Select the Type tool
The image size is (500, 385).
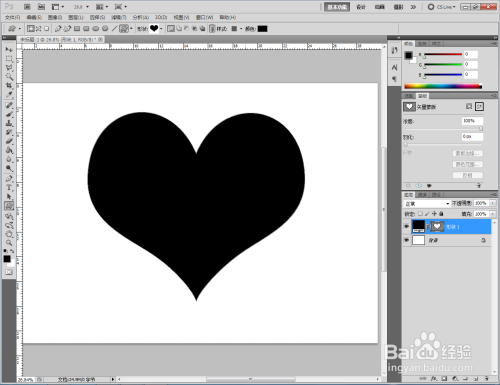point(9,188)
